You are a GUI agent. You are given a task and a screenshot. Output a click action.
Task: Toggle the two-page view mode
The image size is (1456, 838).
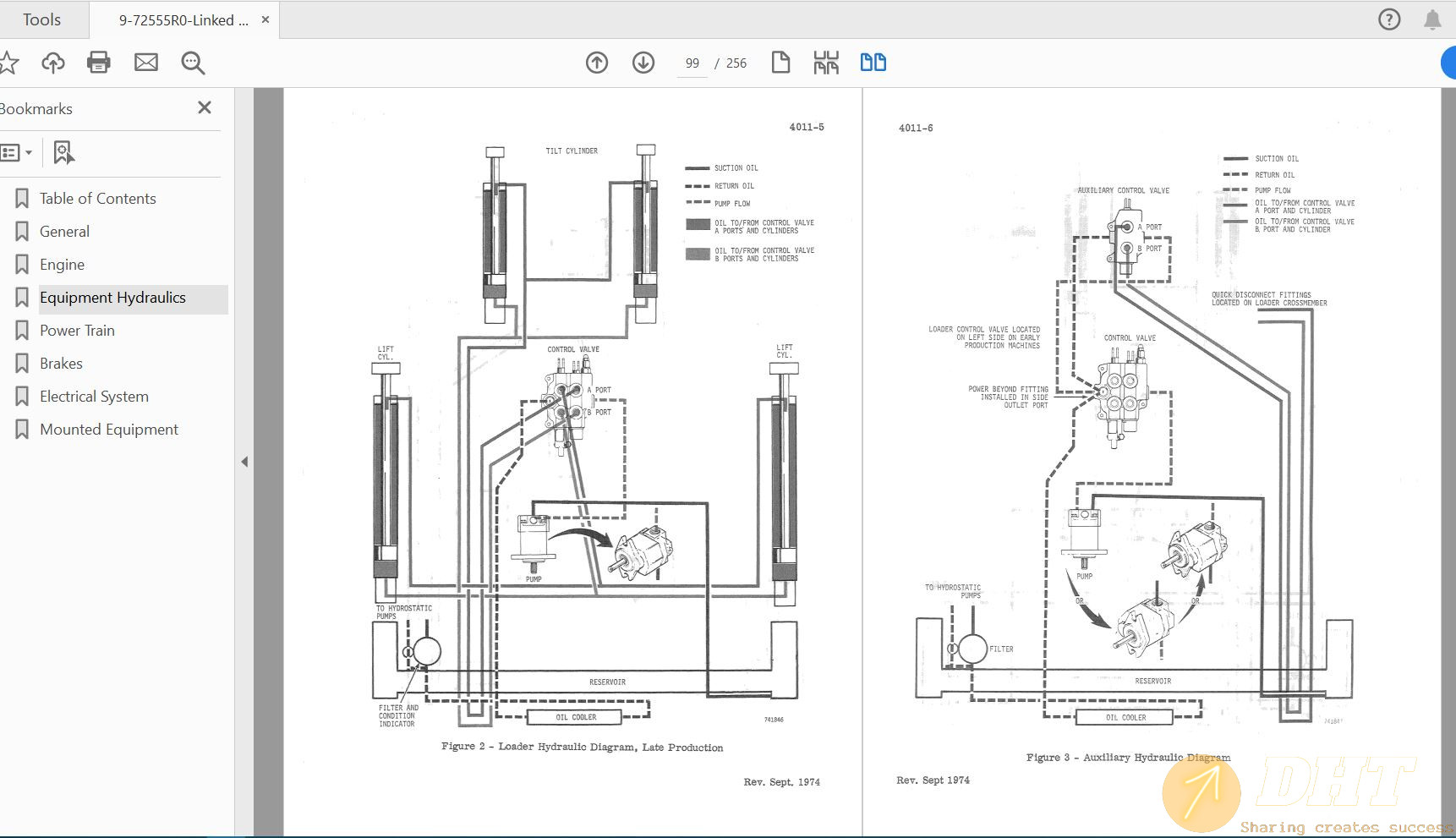point(873,63)
